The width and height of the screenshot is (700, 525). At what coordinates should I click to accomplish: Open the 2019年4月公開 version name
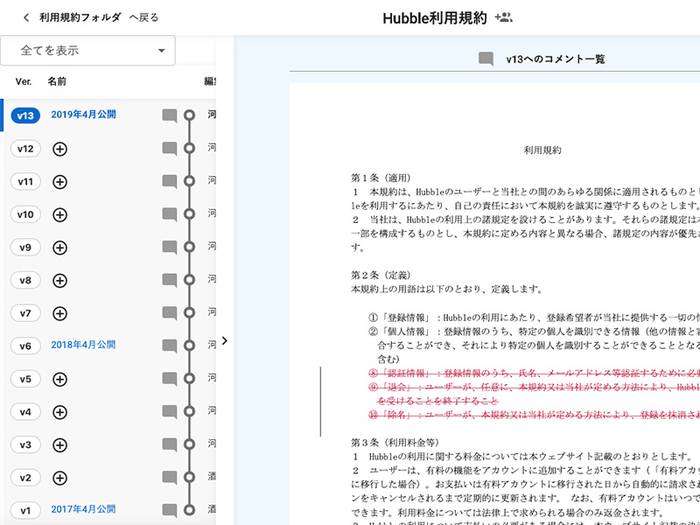click(x=83, y=115)
